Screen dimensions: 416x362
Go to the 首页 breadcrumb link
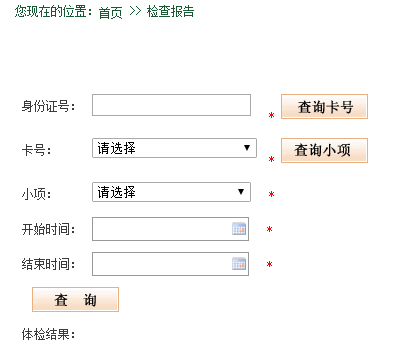click(110, 12)
